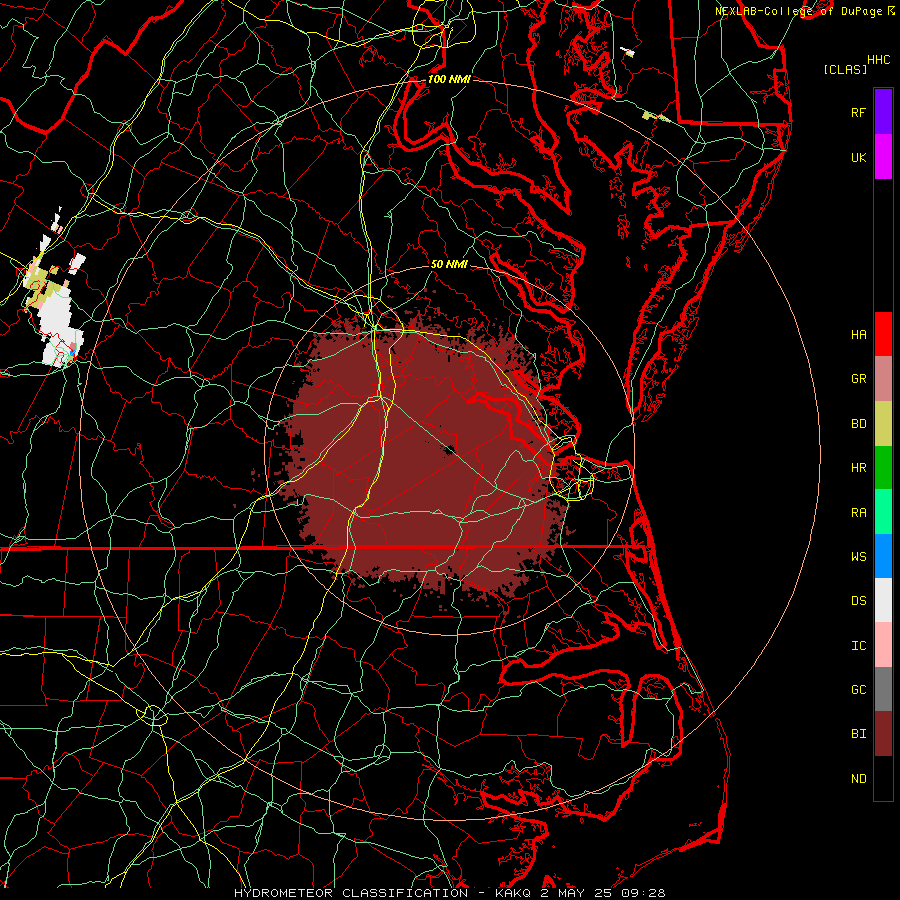
Task: Click the UK legend label
Action: [x=858, y=157]
